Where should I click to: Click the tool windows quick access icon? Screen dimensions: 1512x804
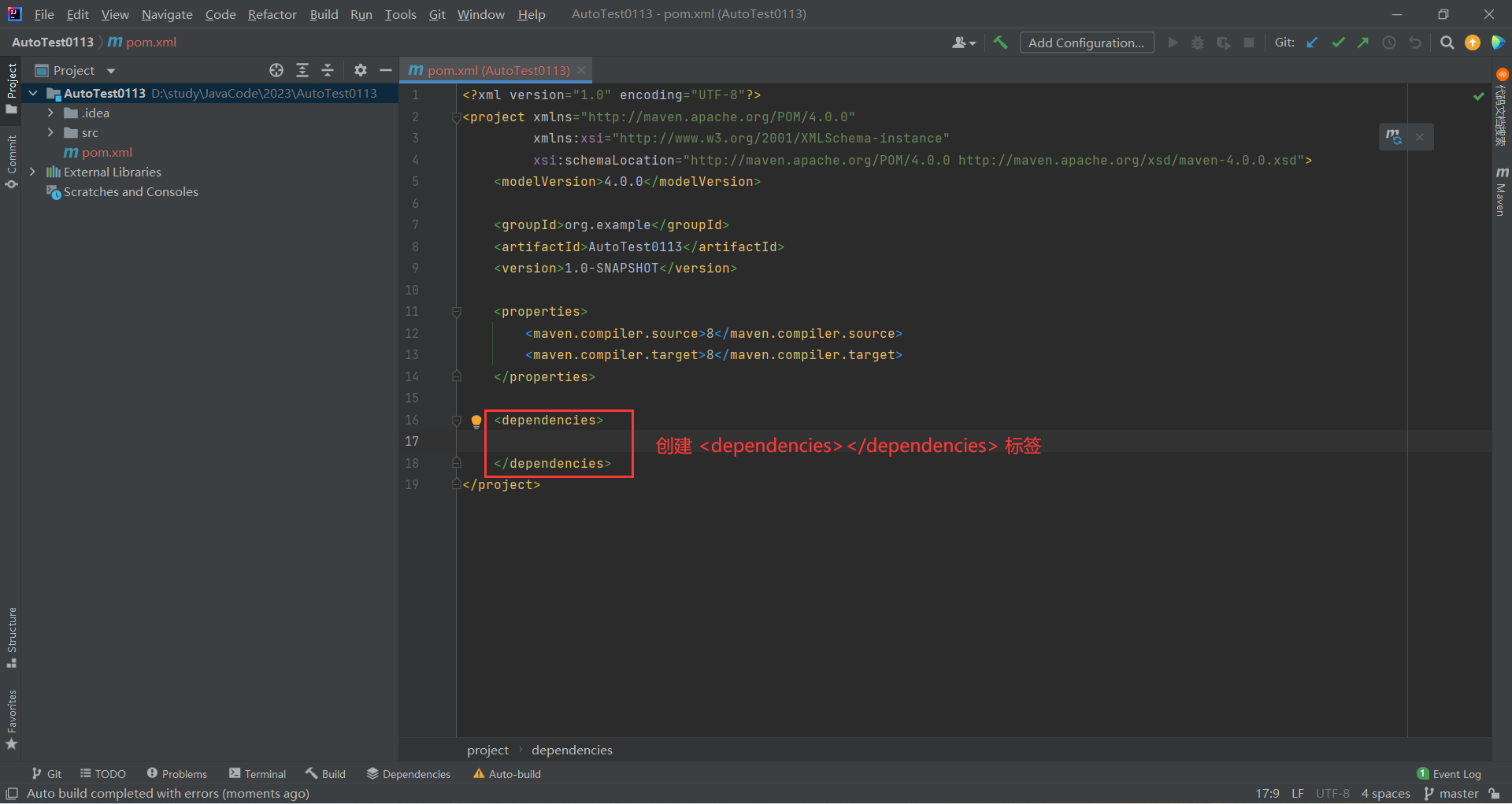(x=12, y=794)
